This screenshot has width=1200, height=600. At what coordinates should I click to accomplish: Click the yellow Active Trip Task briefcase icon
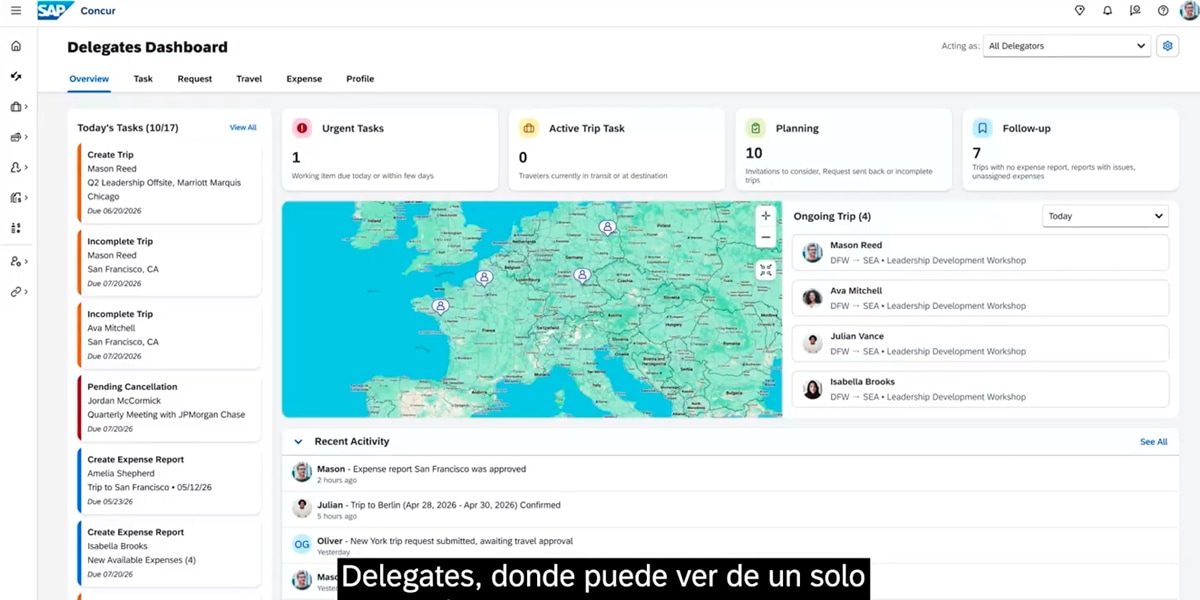[x=529, y=128]
